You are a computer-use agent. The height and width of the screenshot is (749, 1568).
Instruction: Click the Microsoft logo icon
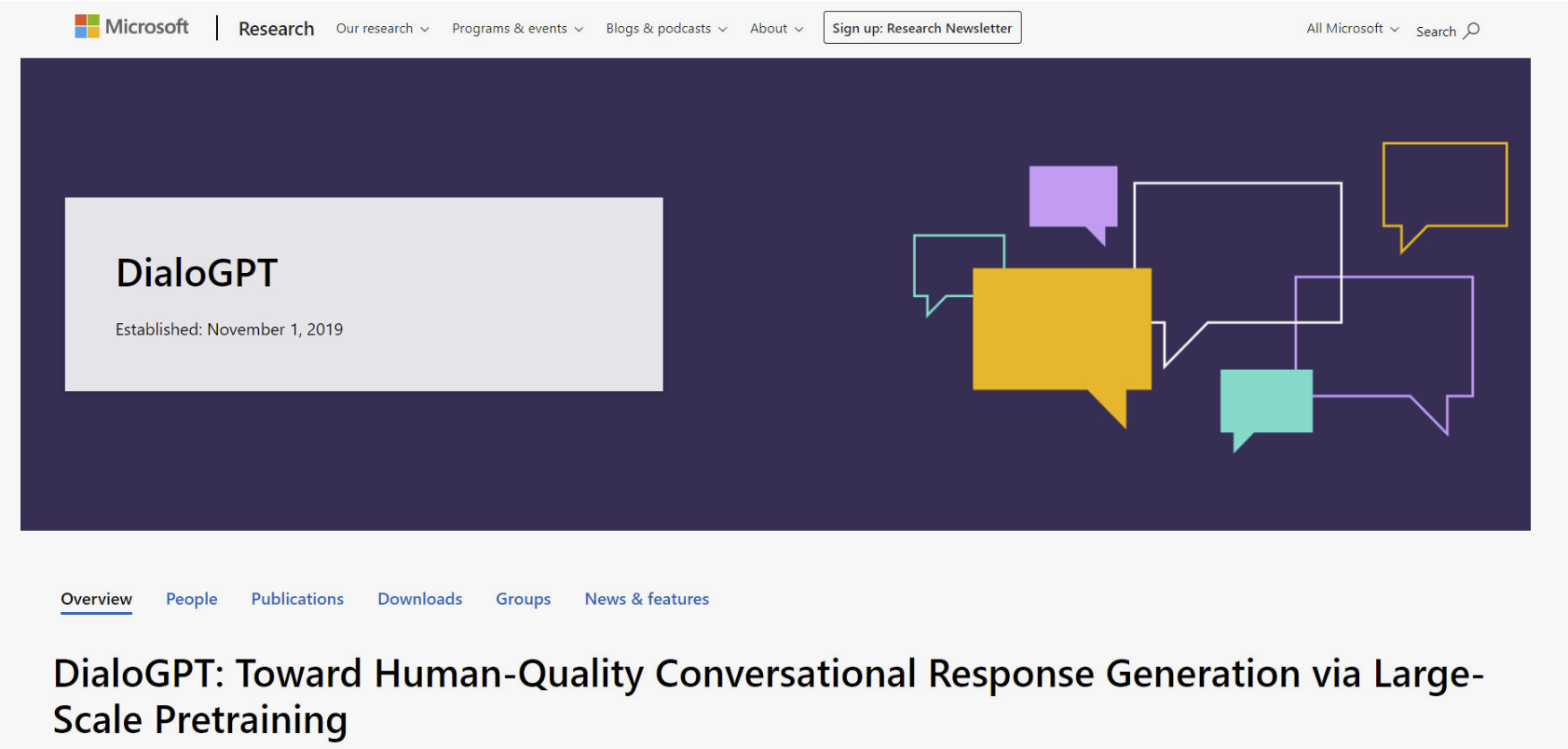(87, 27)
